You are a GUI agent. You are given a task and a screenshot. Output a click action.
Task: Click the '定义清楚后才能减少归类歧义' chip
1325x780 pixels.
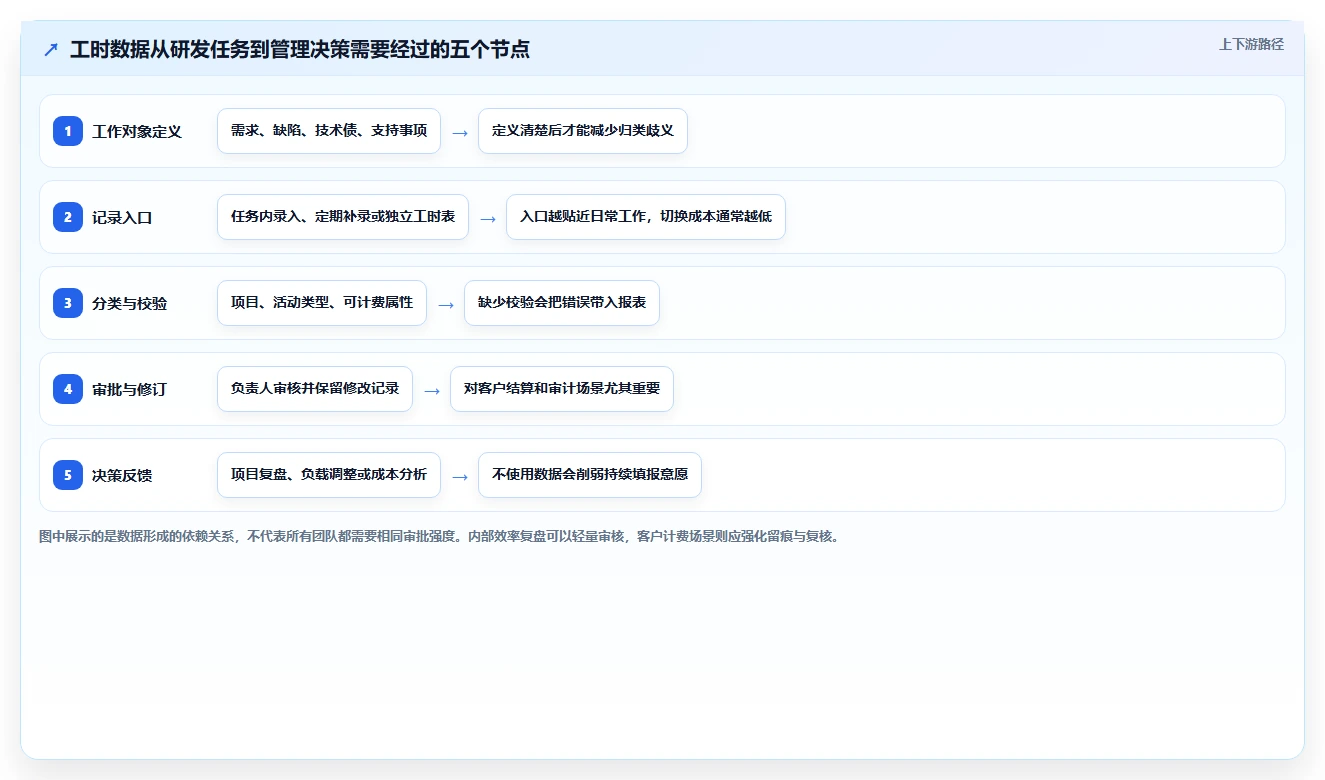(583, 131)
